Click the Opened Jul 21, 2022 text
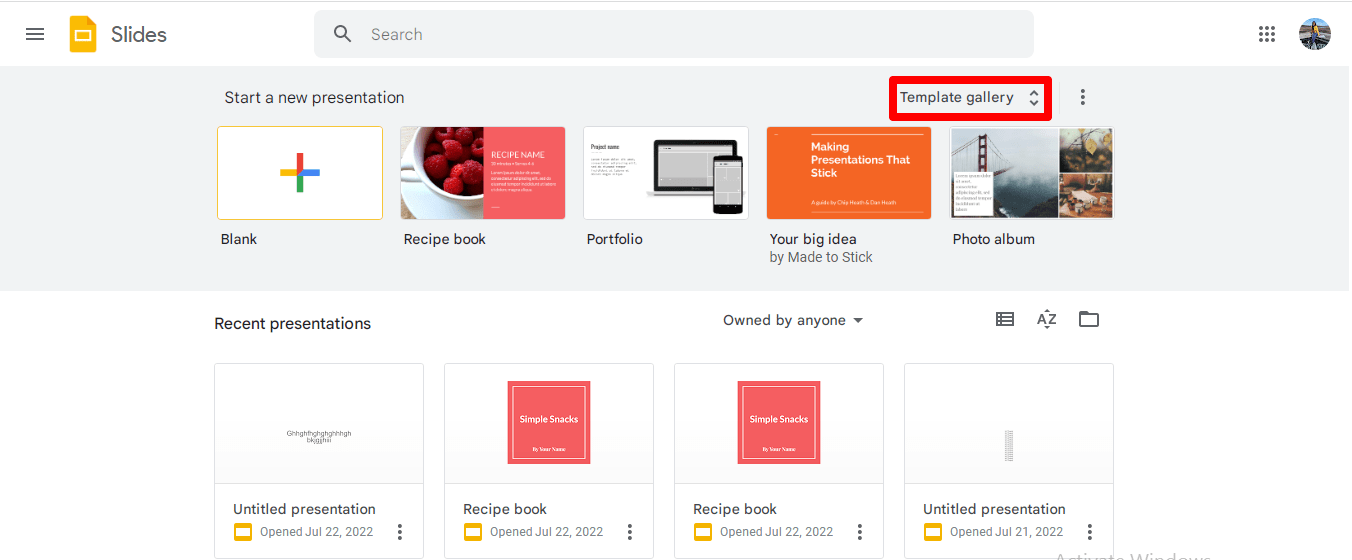This screenshot has width=1352, height=560. [1006, 532]
